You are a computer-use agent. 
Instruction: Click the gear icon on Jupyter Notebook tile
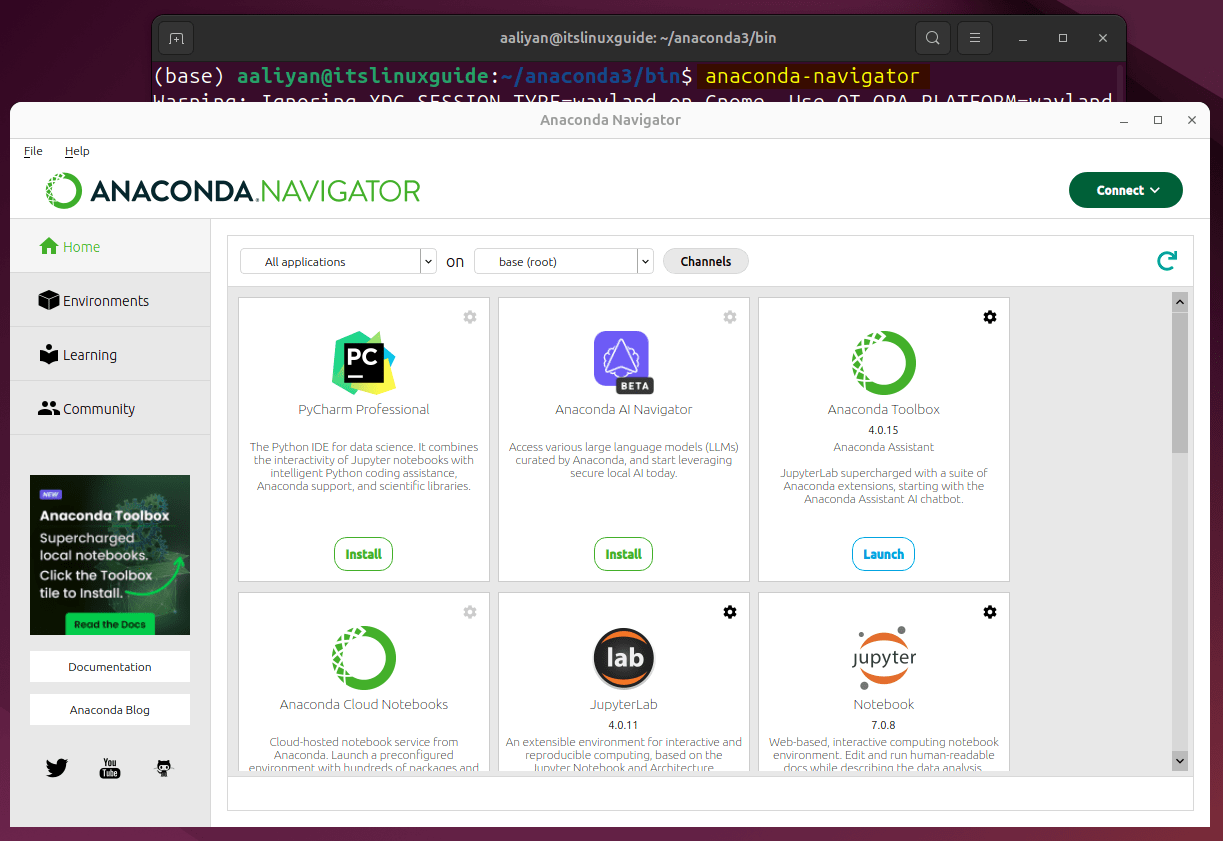[989, 612]
